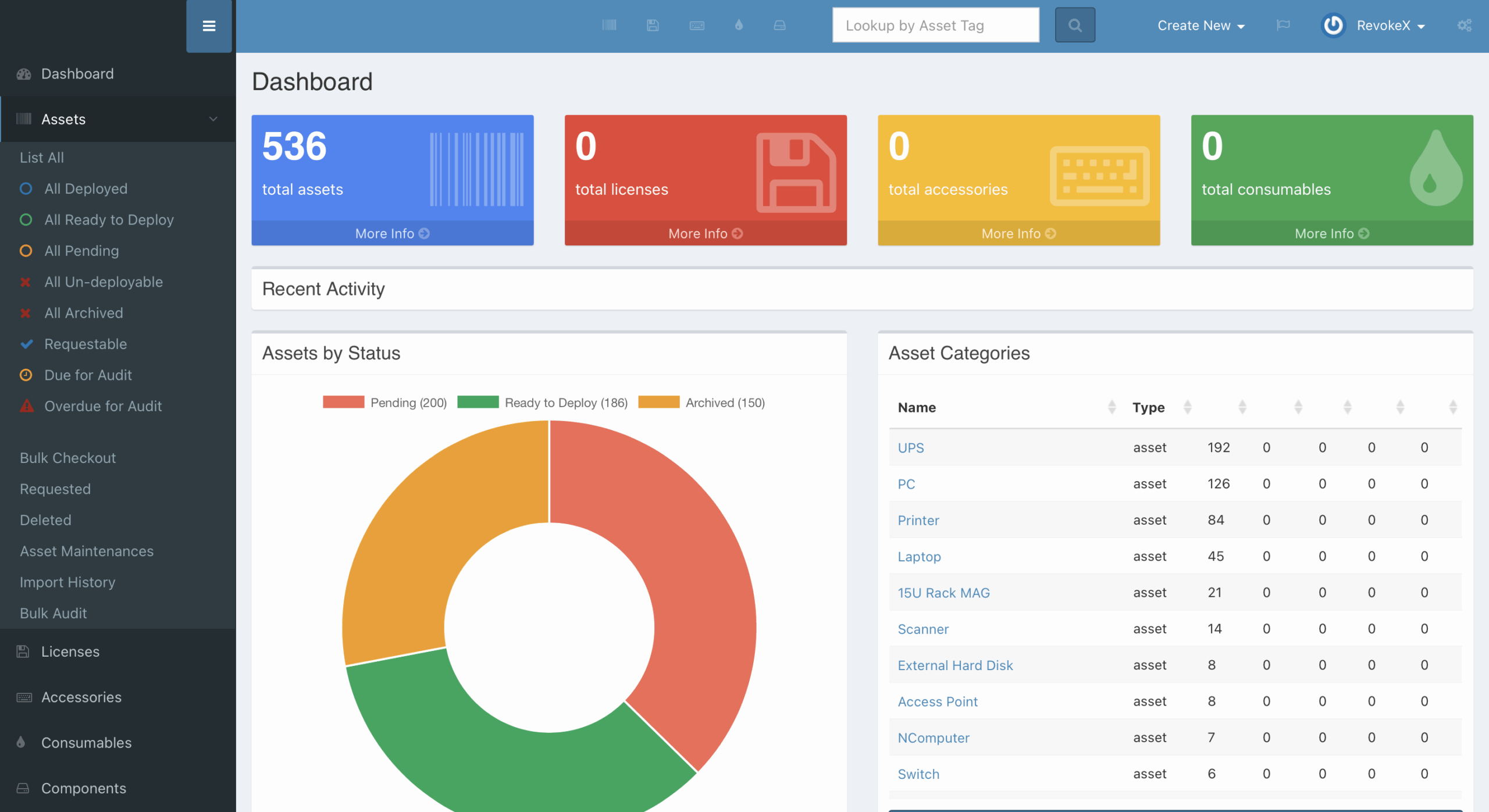Screen dimensions: 1489x812
Task: Open the admin settings gears icon
Action: (1464, 25)
